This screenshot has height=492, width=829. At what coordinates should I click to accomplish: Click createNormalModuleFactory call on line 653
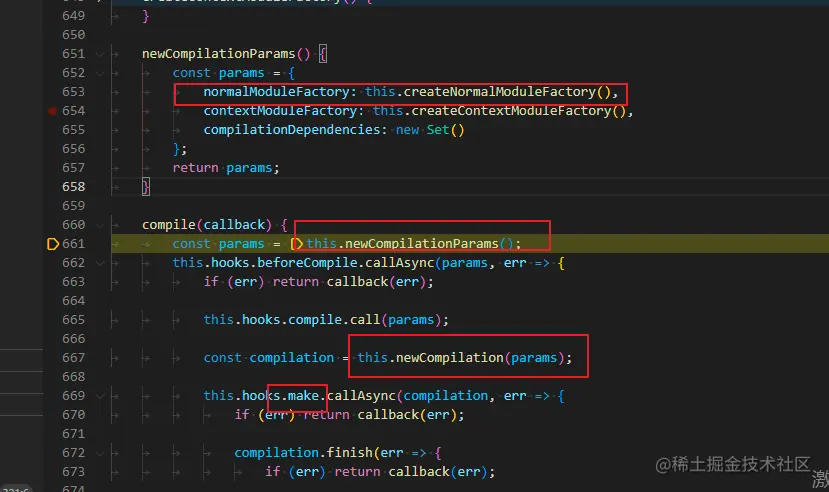[500, 92]
